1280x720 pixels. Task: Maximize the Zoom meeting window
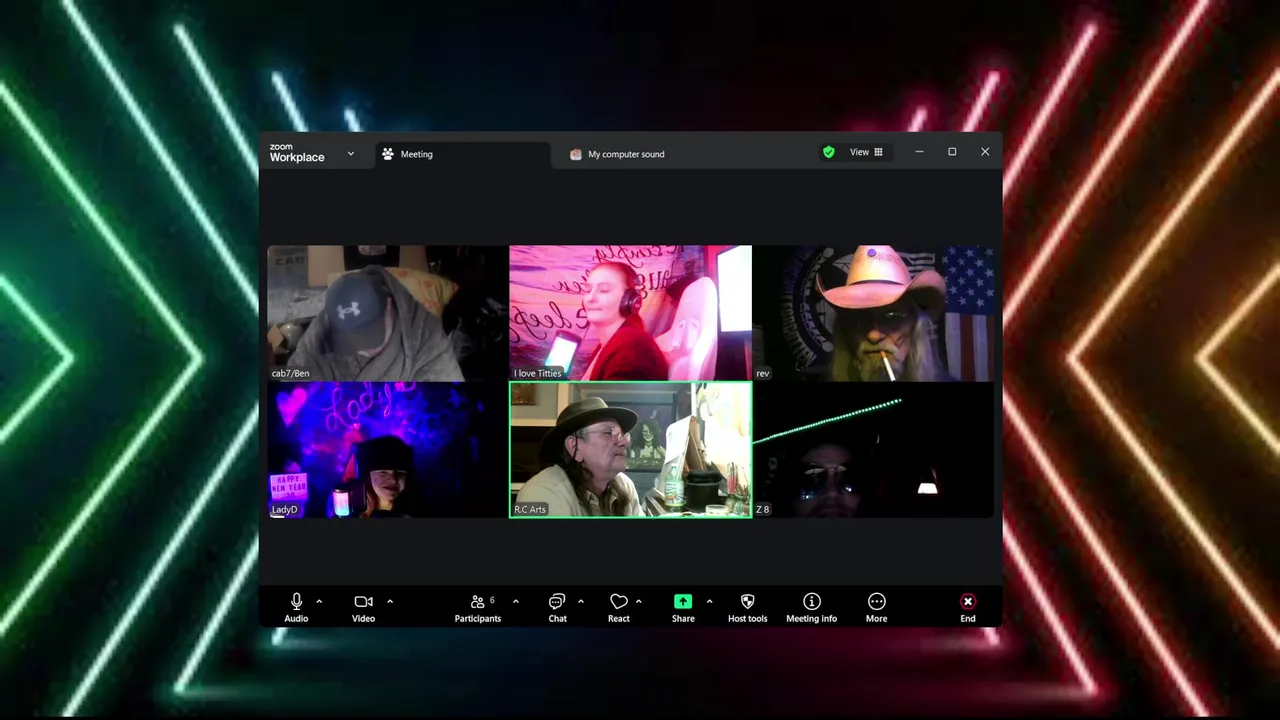pyautogui.click(x=952, y=152)
